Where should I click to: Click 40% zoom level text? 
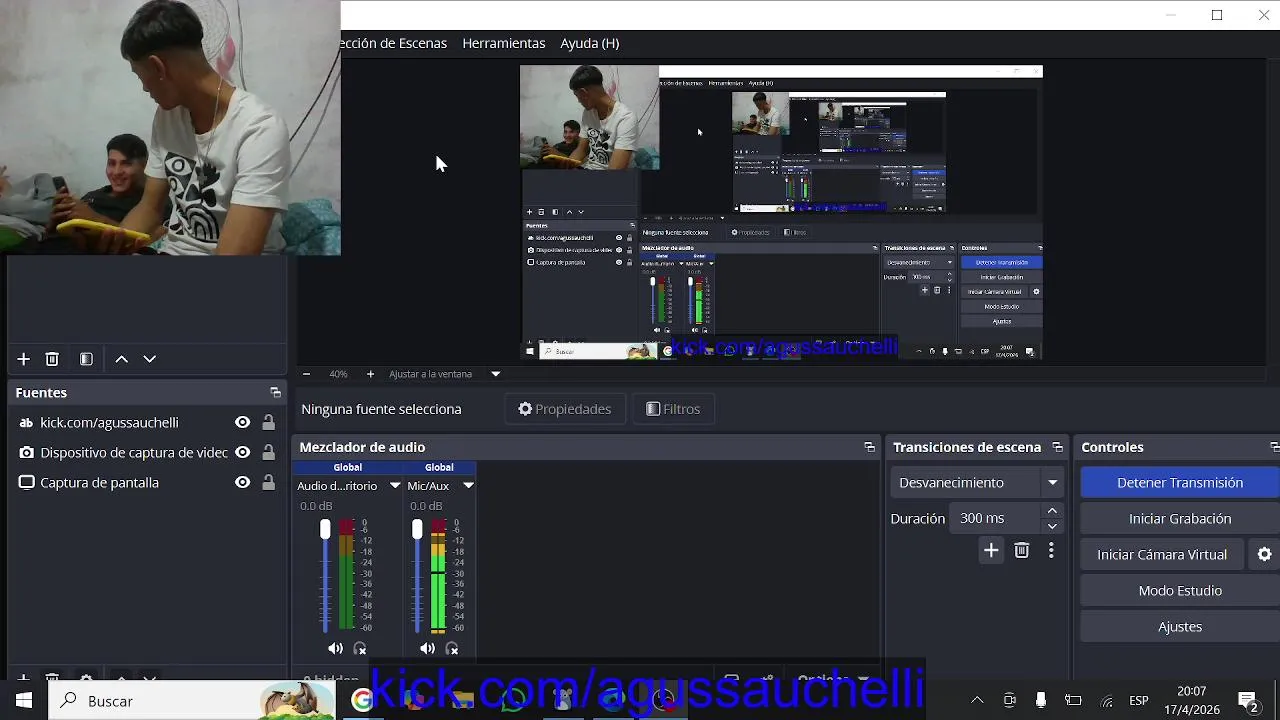point(338,374)
